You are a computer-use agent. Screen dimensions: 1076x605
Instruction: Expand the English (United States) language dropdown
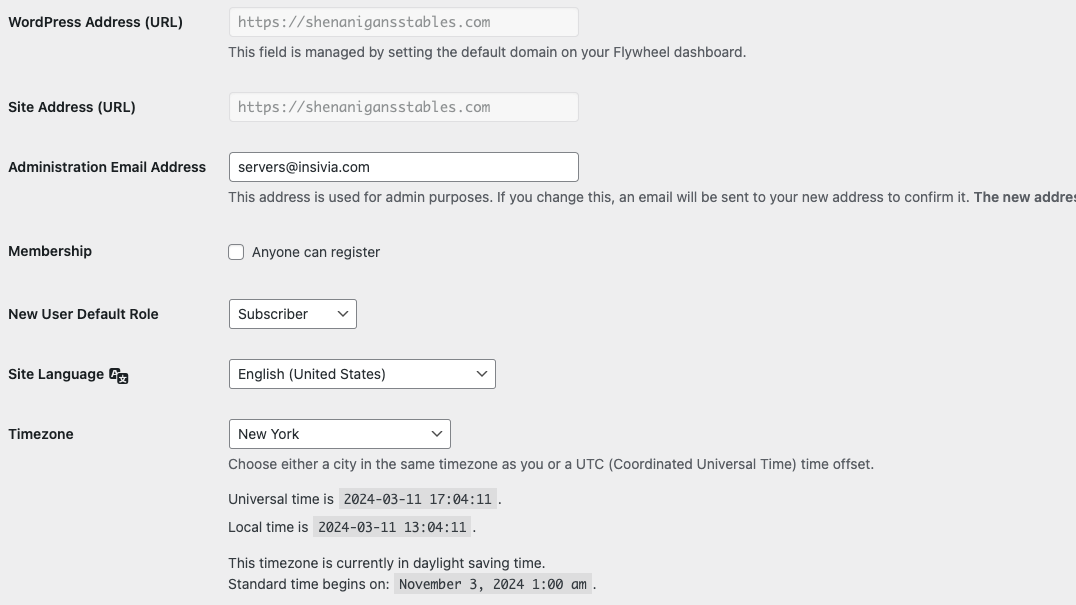[362, 375]
